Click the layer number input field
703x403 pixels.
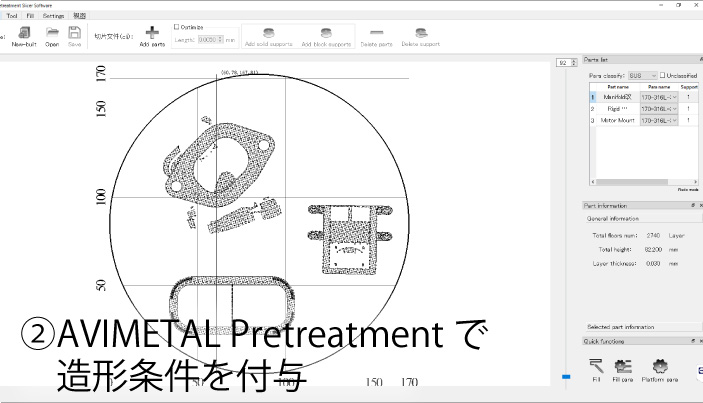(564, 63)
